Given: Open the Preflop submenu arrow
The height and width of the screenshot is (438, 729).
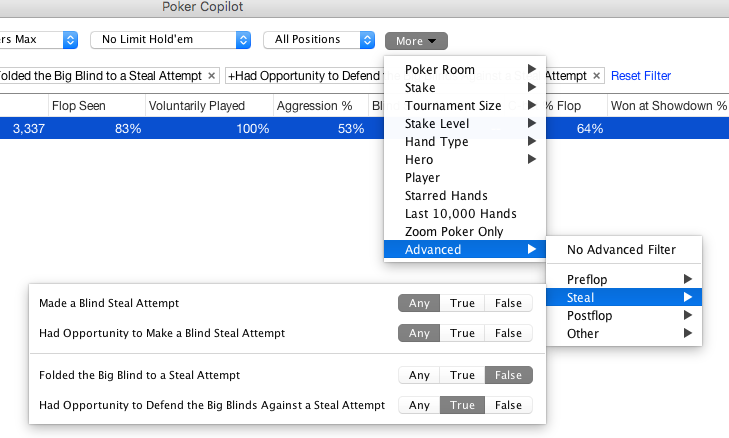Looking at the screenshot, I should click(688, 279).
